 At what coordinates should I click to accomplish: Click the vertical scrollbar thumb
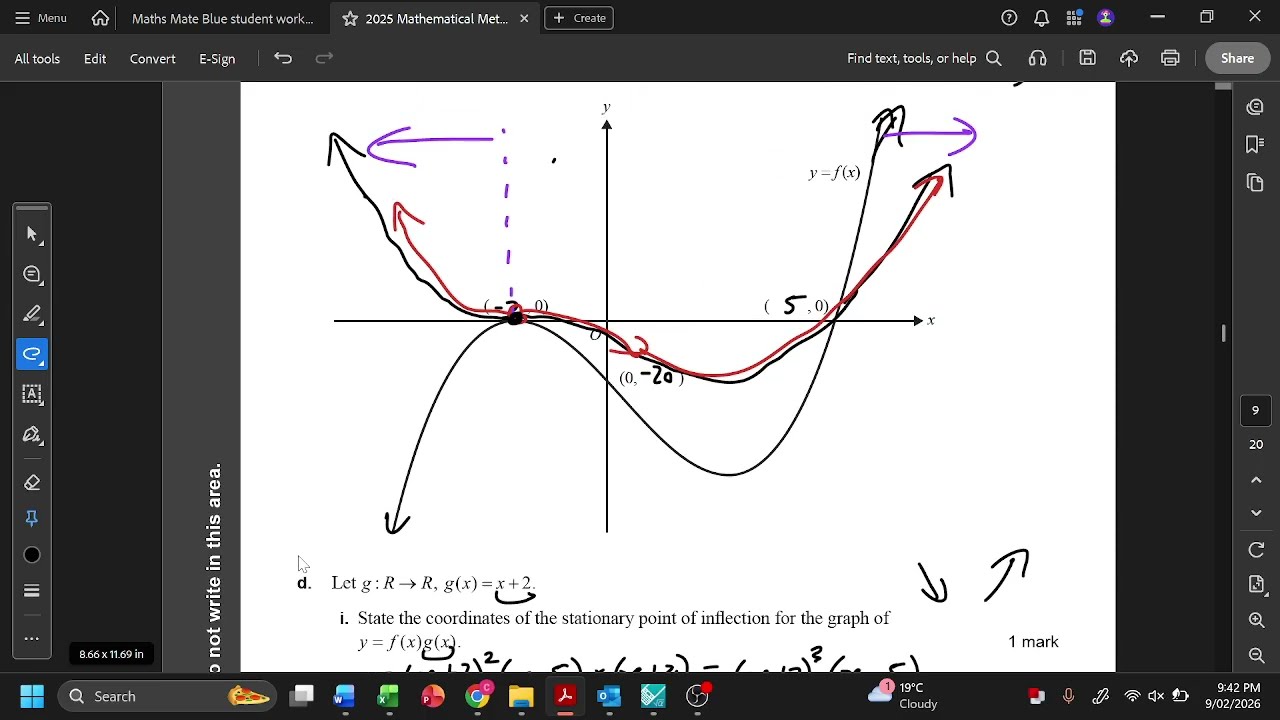pyautogui.click(x=1224, y=333)
